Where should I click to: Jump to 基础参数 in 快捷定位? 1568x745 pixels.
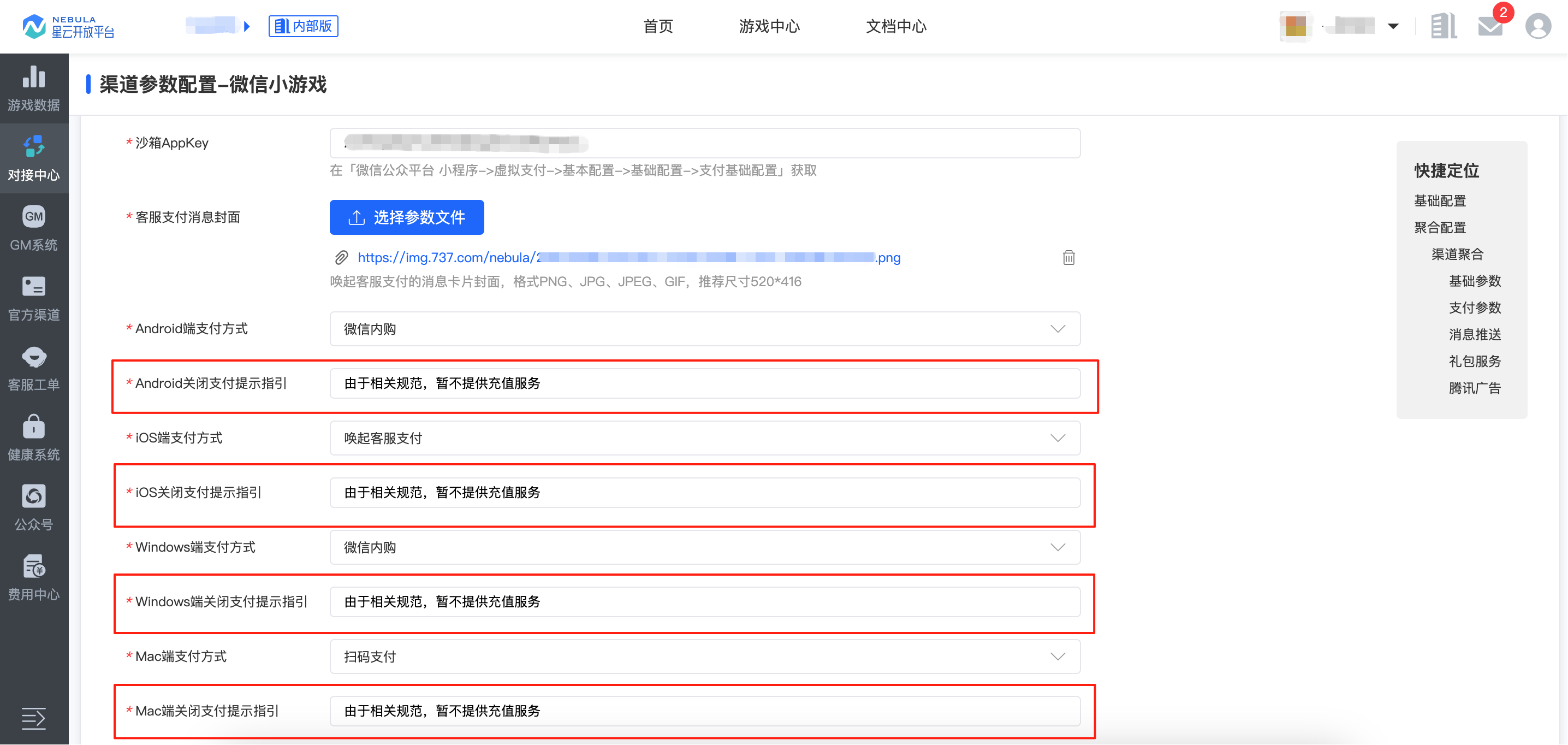point(1474,281)
